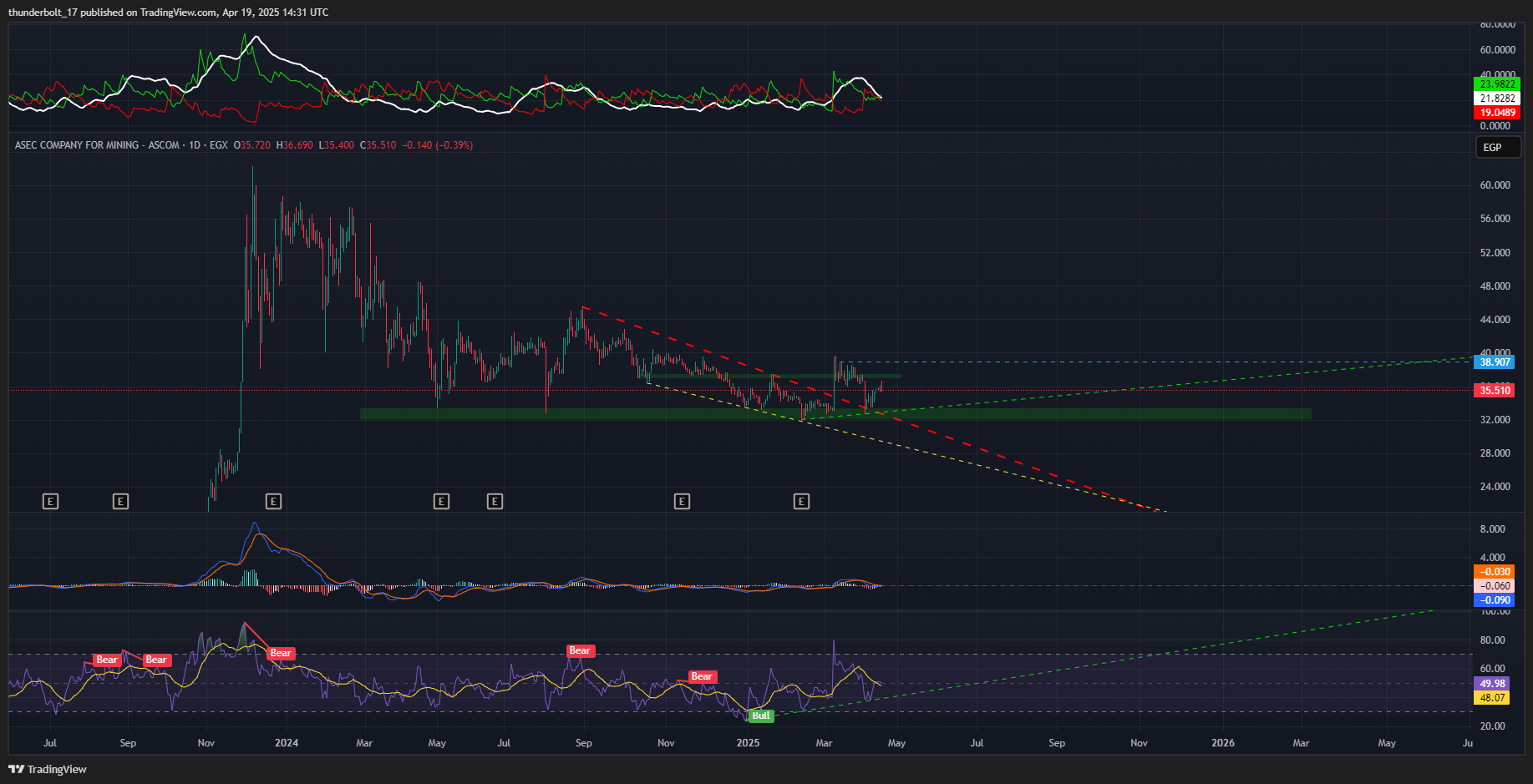
Task: Click the green 23.9822 indicator value label
Action: [x=1497, y=83]
